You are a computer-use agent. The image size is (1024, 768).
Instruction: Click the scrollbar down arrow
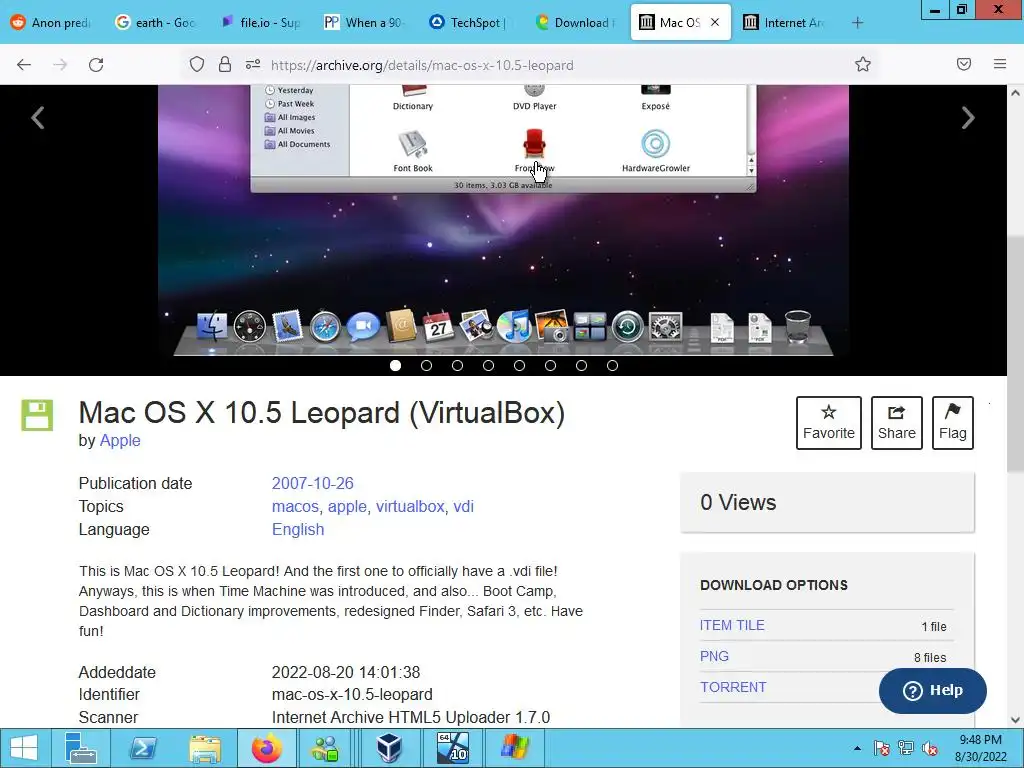[1015, 720]
